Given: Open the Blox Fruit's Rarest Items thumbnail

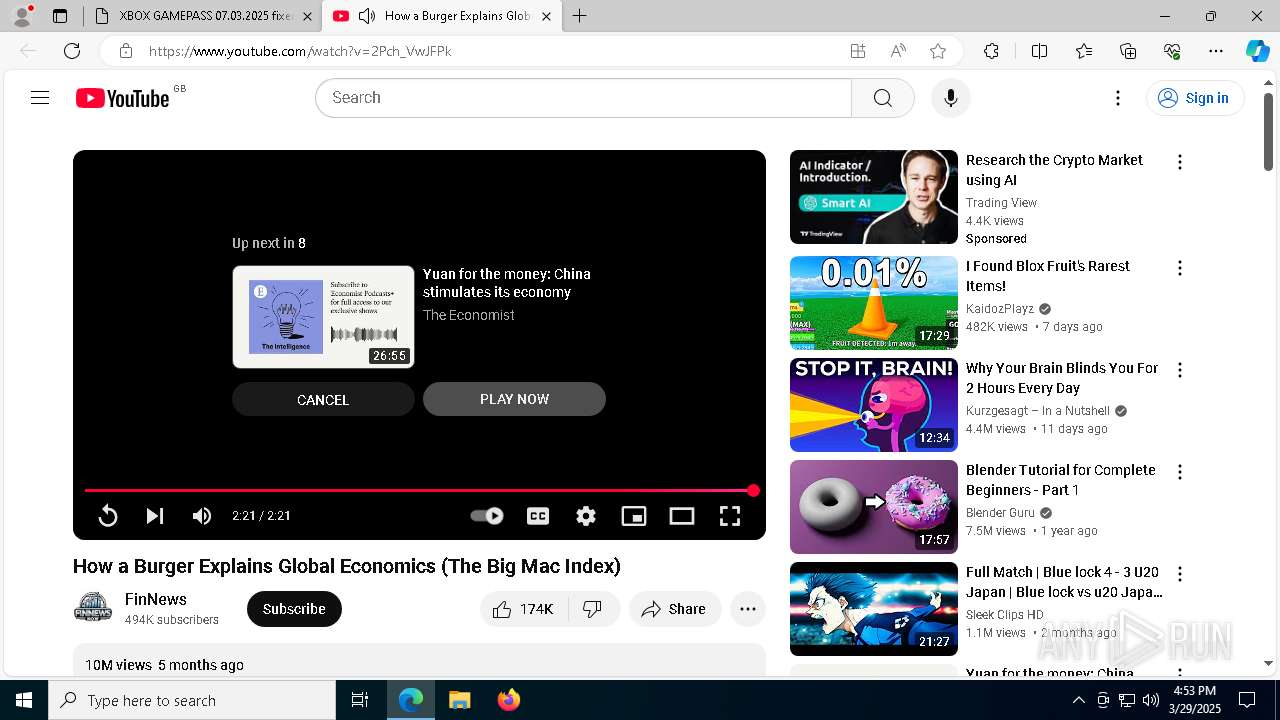Looking at the screenshot, I should 874,303.
